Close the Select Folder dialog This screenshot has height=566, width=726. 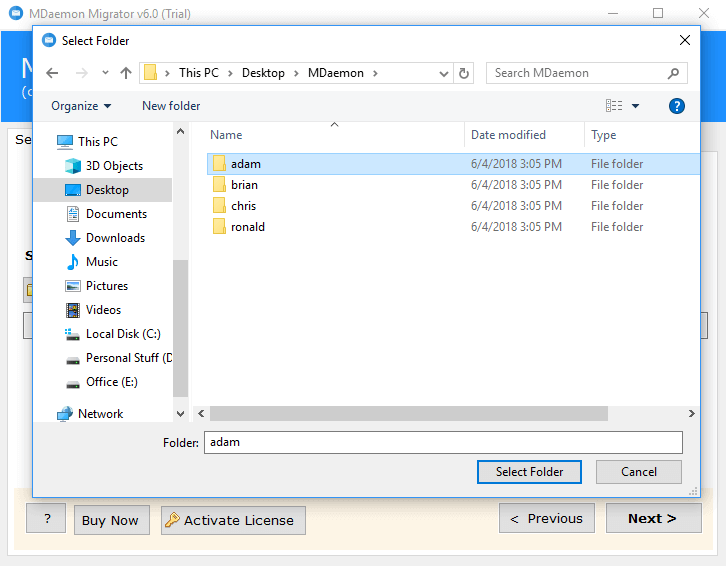pyautogui.click(x=685, y=40)
